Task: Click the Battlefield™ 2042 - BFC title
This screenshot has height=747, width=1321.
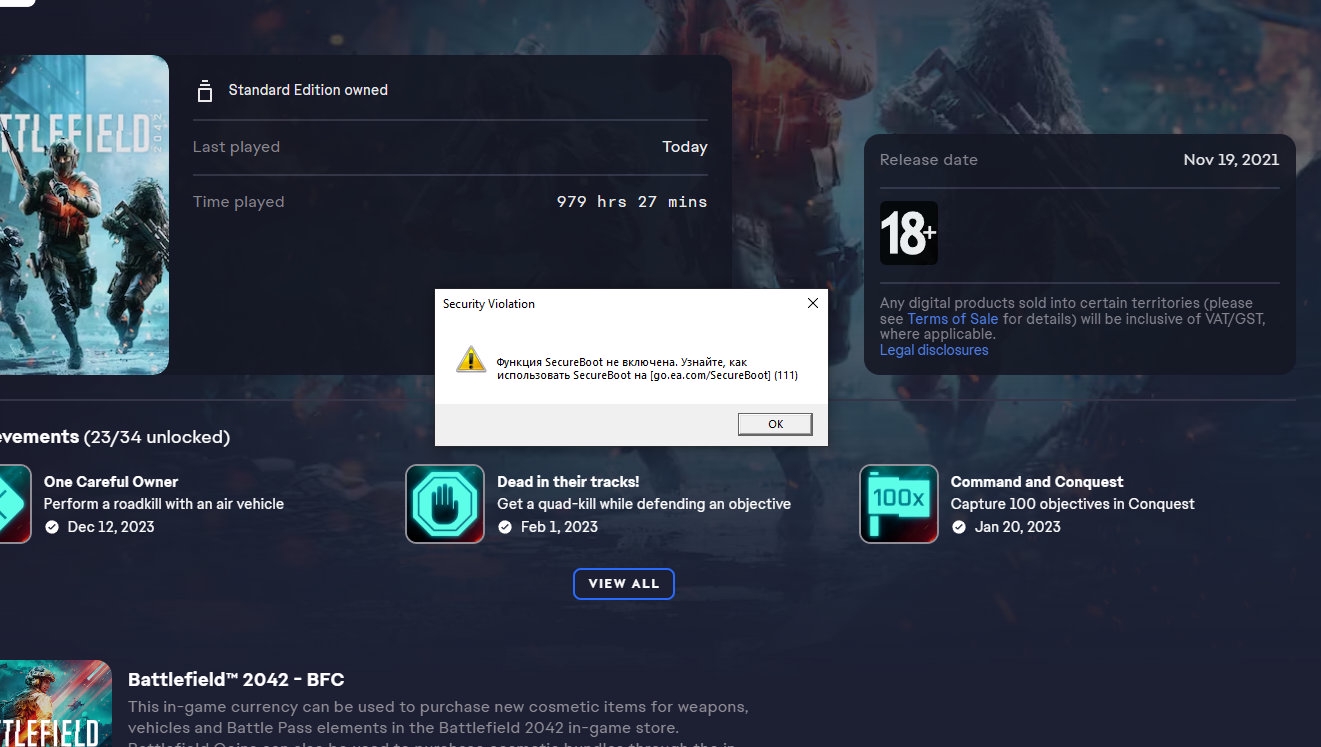Action: [236, 680]
